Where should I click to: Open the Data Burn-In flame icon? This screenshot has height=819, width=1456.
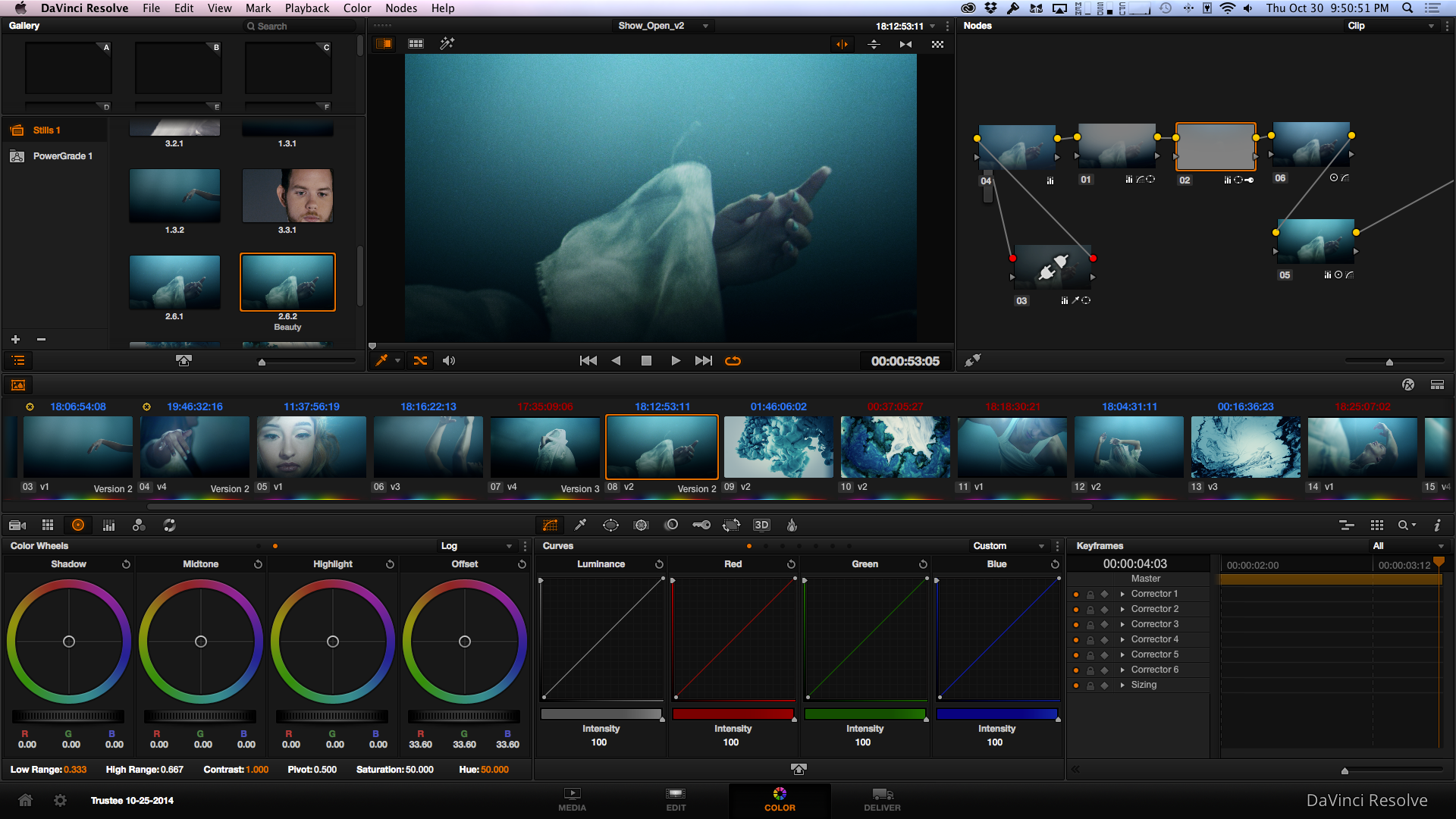pos(792,525)
